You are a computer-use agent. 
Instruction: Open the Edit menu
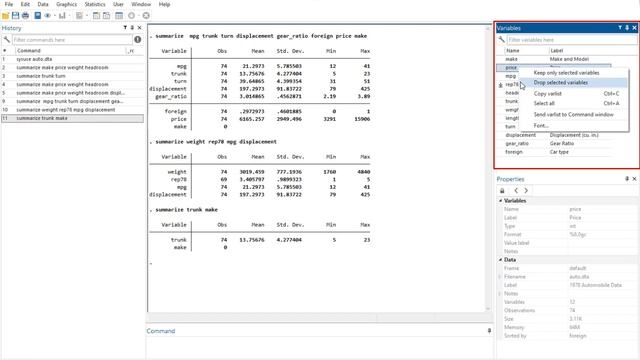25,4
